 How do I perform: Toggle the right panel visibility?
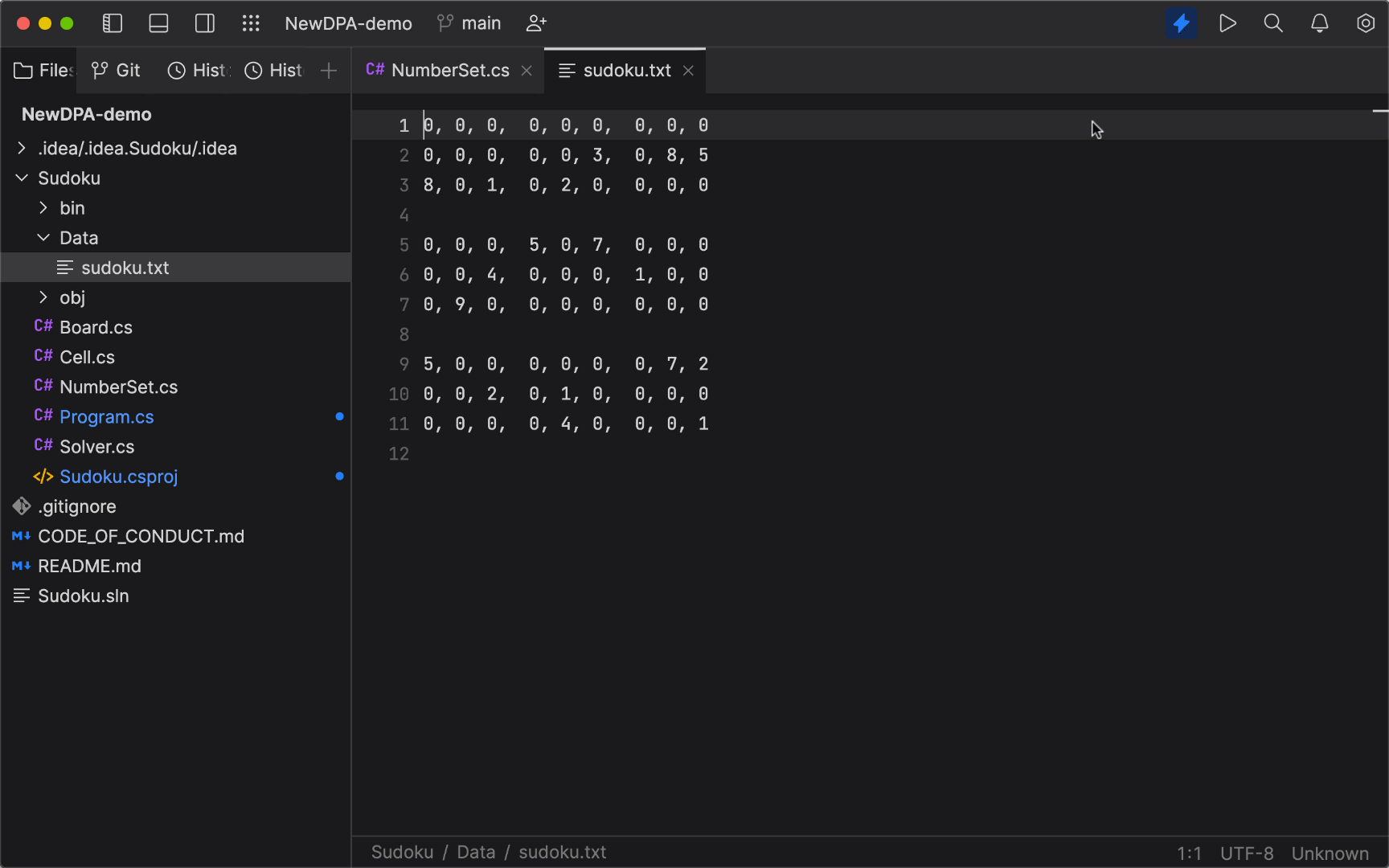[204, 23]
